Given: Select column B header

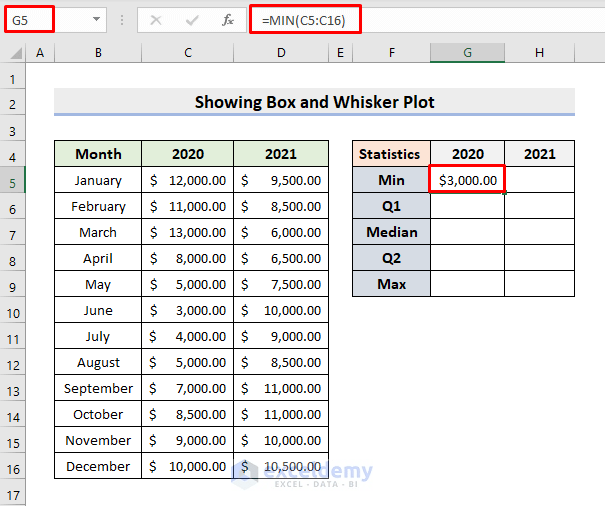Looking at the screenshot, I should click(x=98, y=53).
